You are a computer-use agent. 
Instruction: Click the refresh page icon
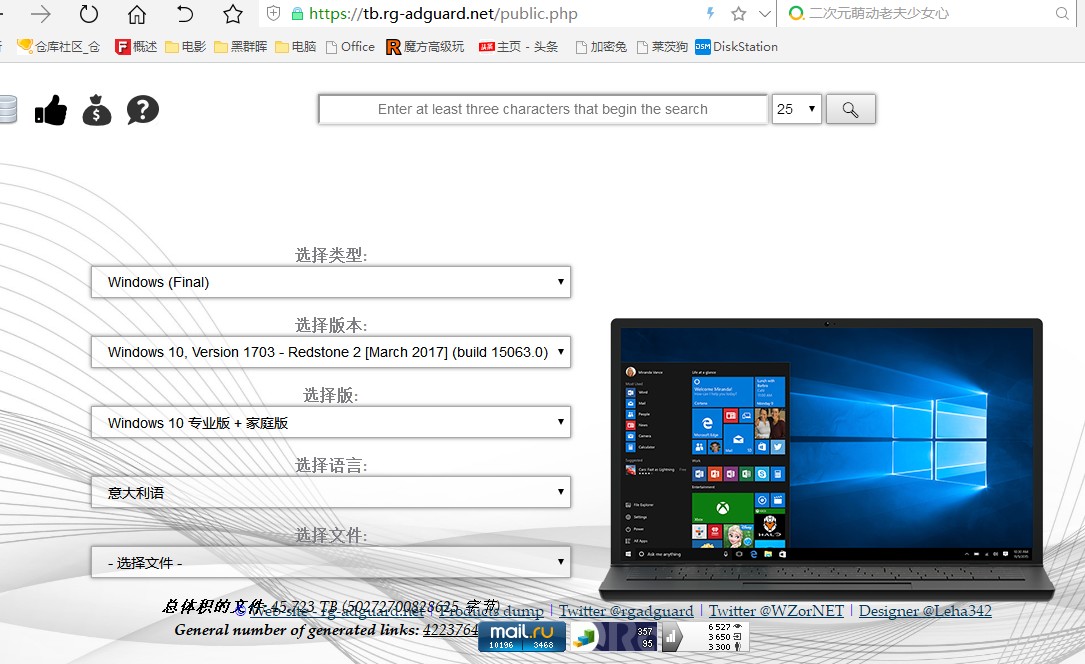point(89,14)
